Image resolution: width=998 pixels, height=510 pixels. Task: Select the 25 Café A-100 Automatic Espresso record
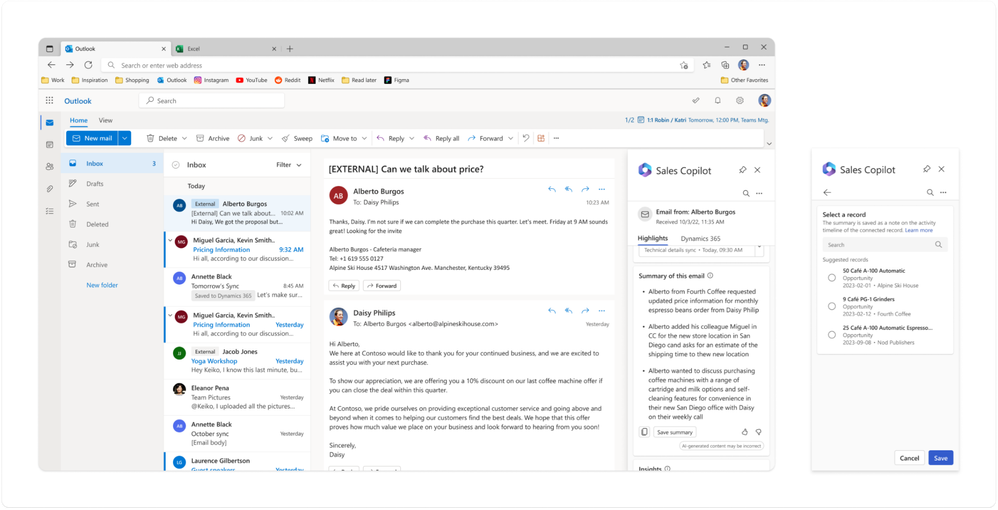[832, 335]
